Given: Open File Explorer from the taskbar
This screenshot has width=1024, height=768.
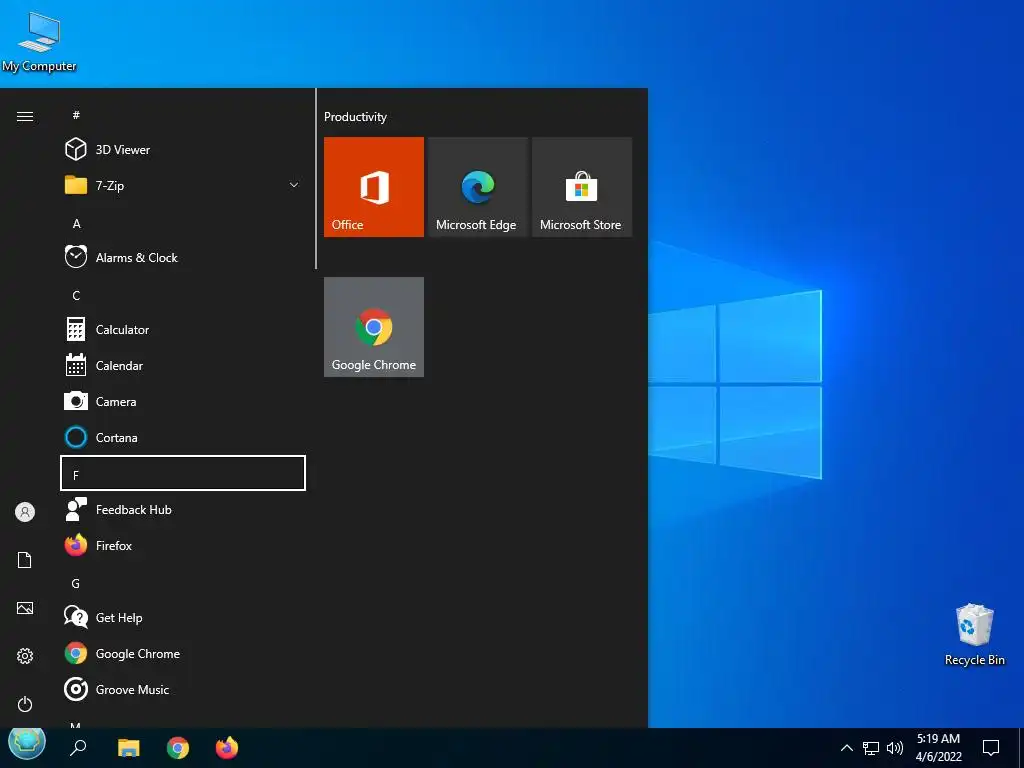Looking at the screenshot, I should point(129,747).
